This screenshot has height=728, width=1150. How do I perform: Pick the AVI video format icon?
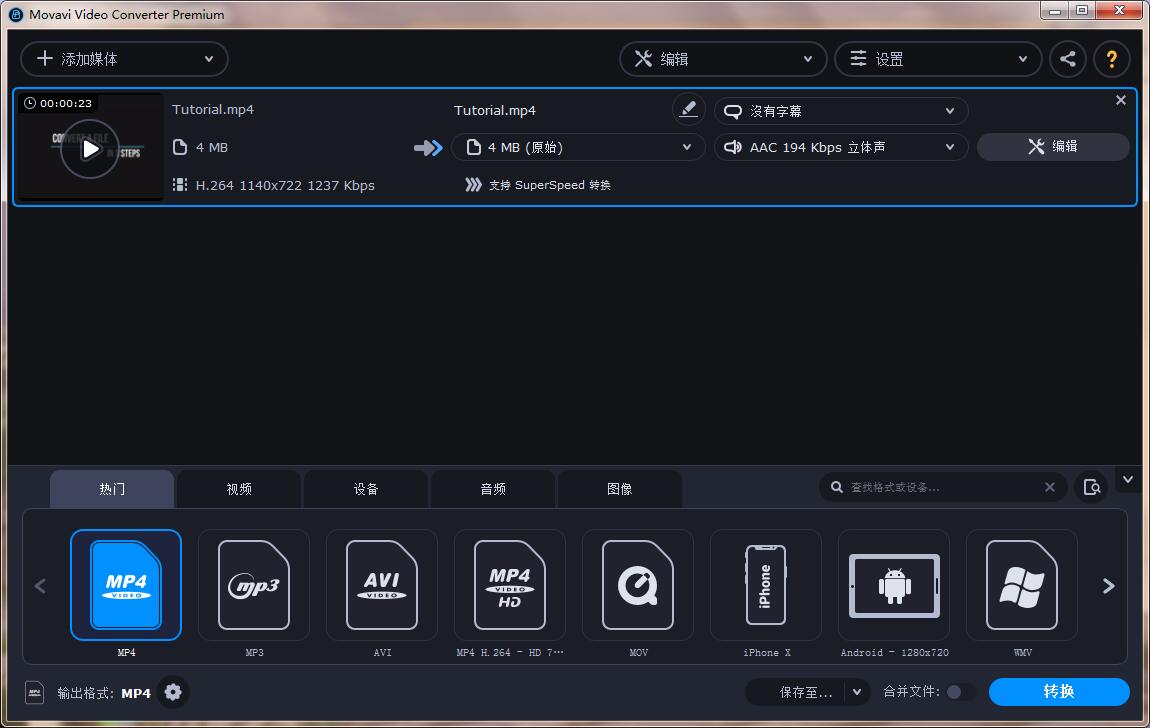(381, 584)
